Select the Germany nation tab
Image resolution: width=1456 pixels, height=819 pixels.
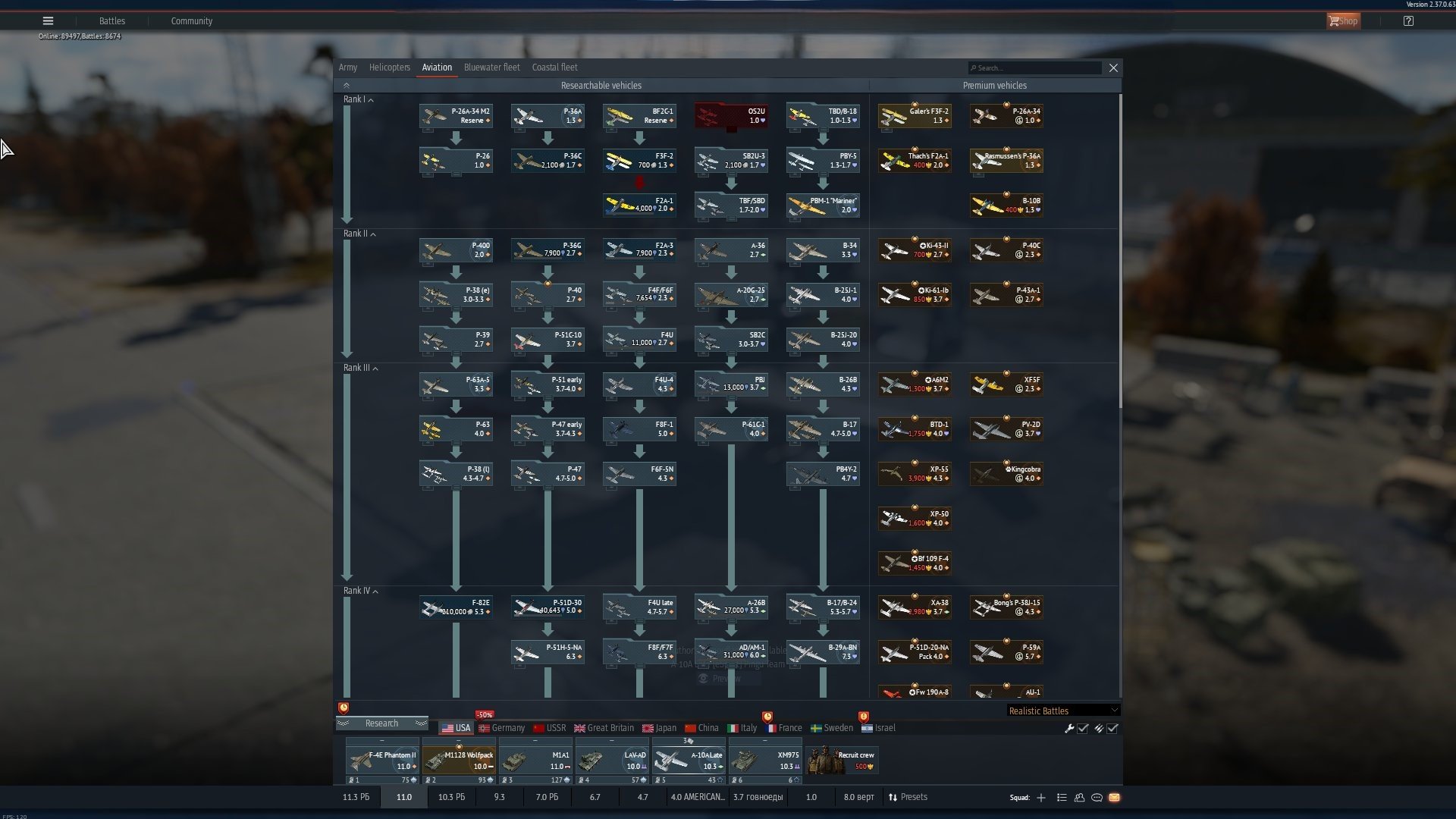[x=501, y=728]
